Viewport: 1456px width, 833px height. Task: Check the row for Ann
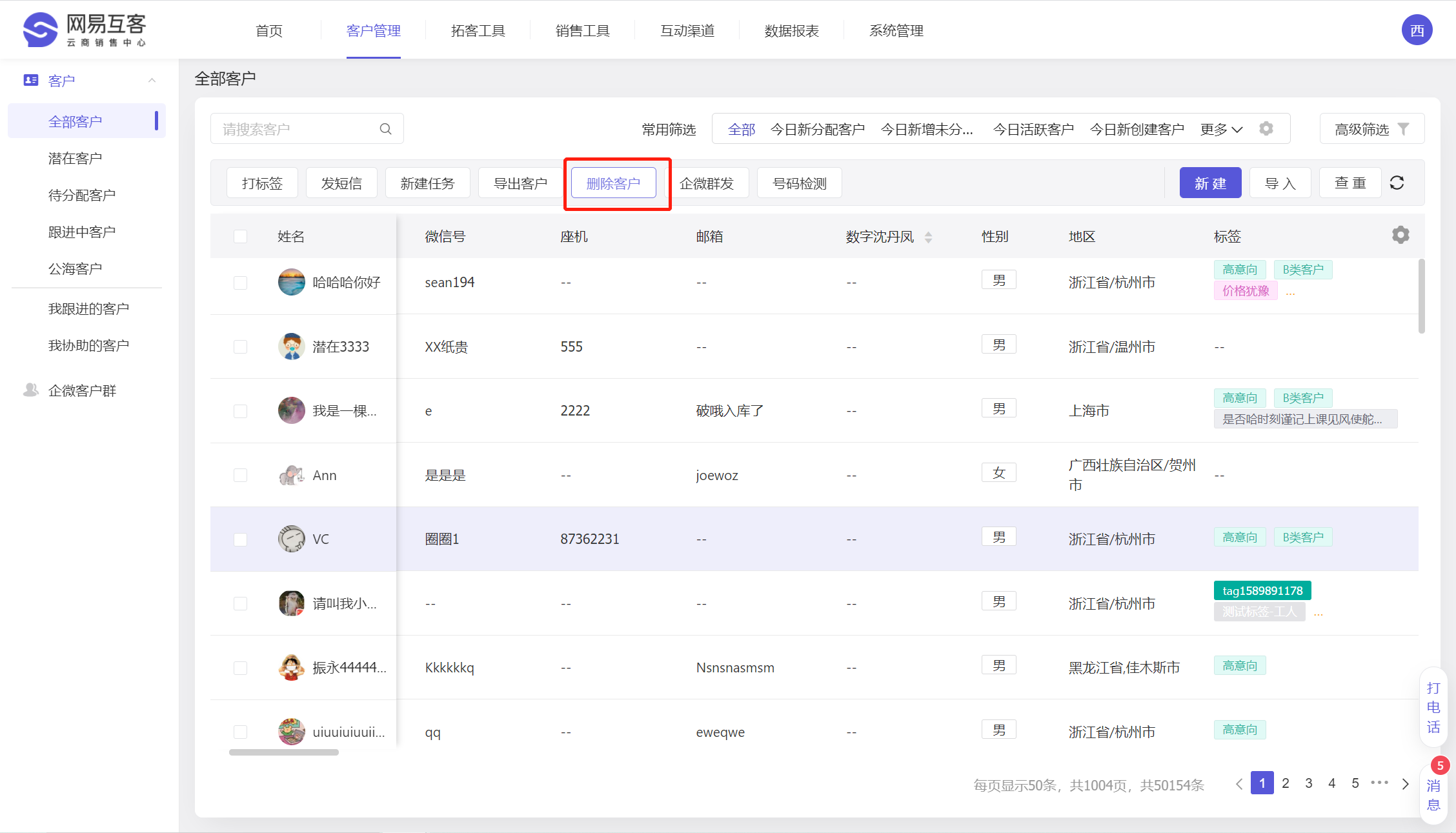click(x=240, y=475)
